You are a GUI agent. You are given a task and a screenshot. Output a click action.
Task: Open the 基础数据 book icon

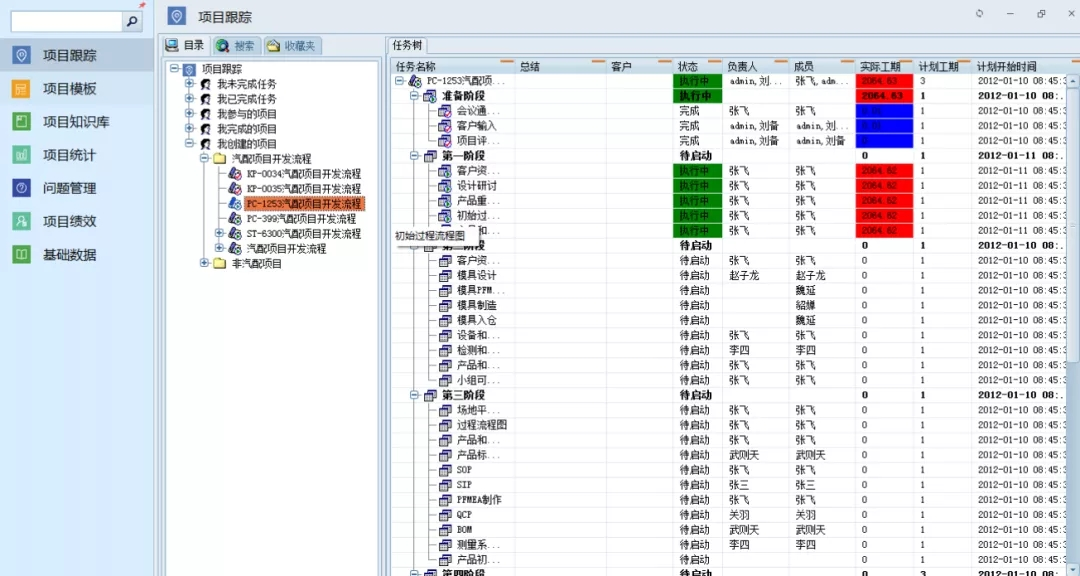point(21,254)
